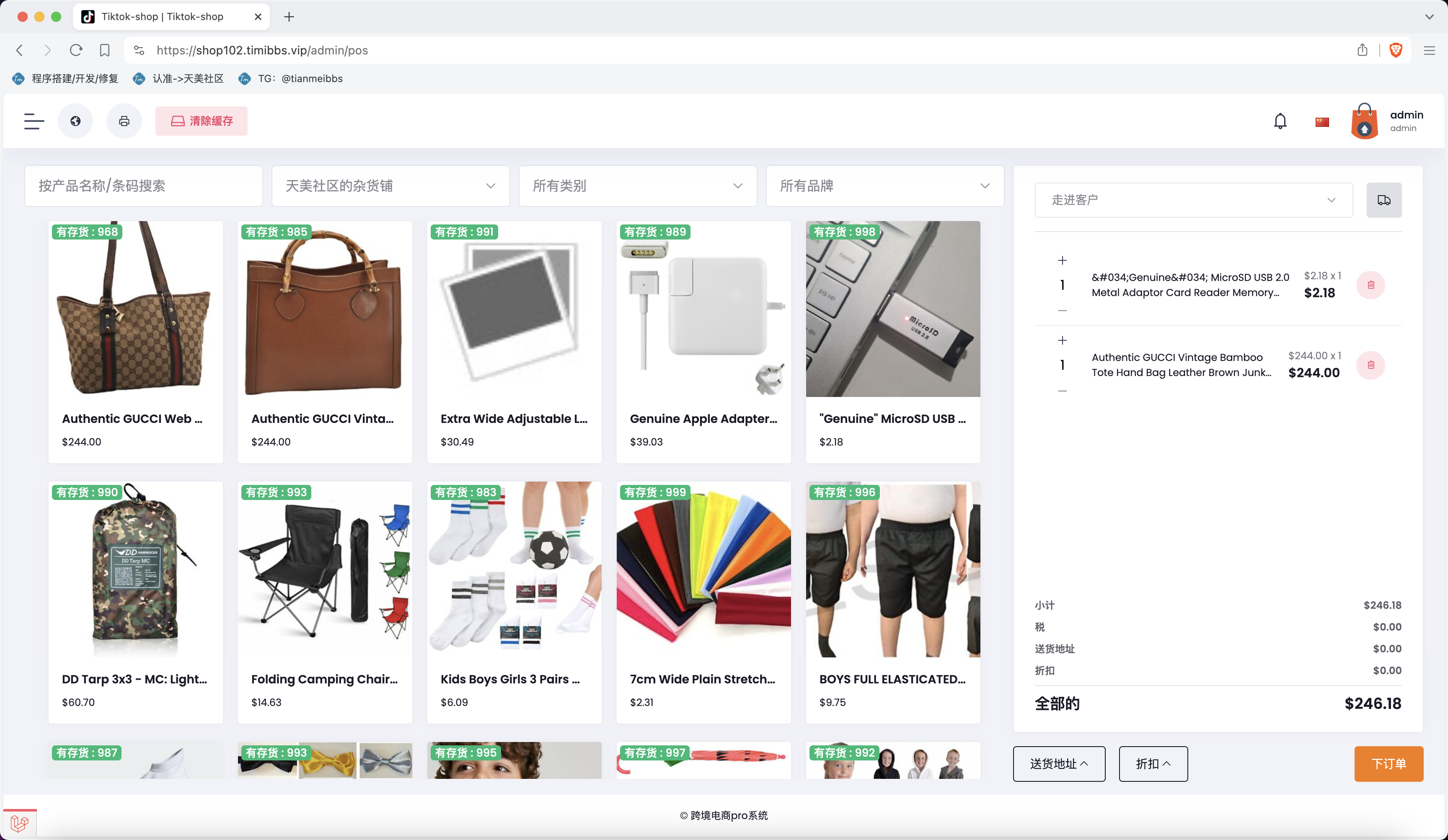Image resolution: width=1448 pixels, height=840 pixels.
Task: Decrease quantity of GUCCI Bamboo Tote
Action: pos(1063,391)
